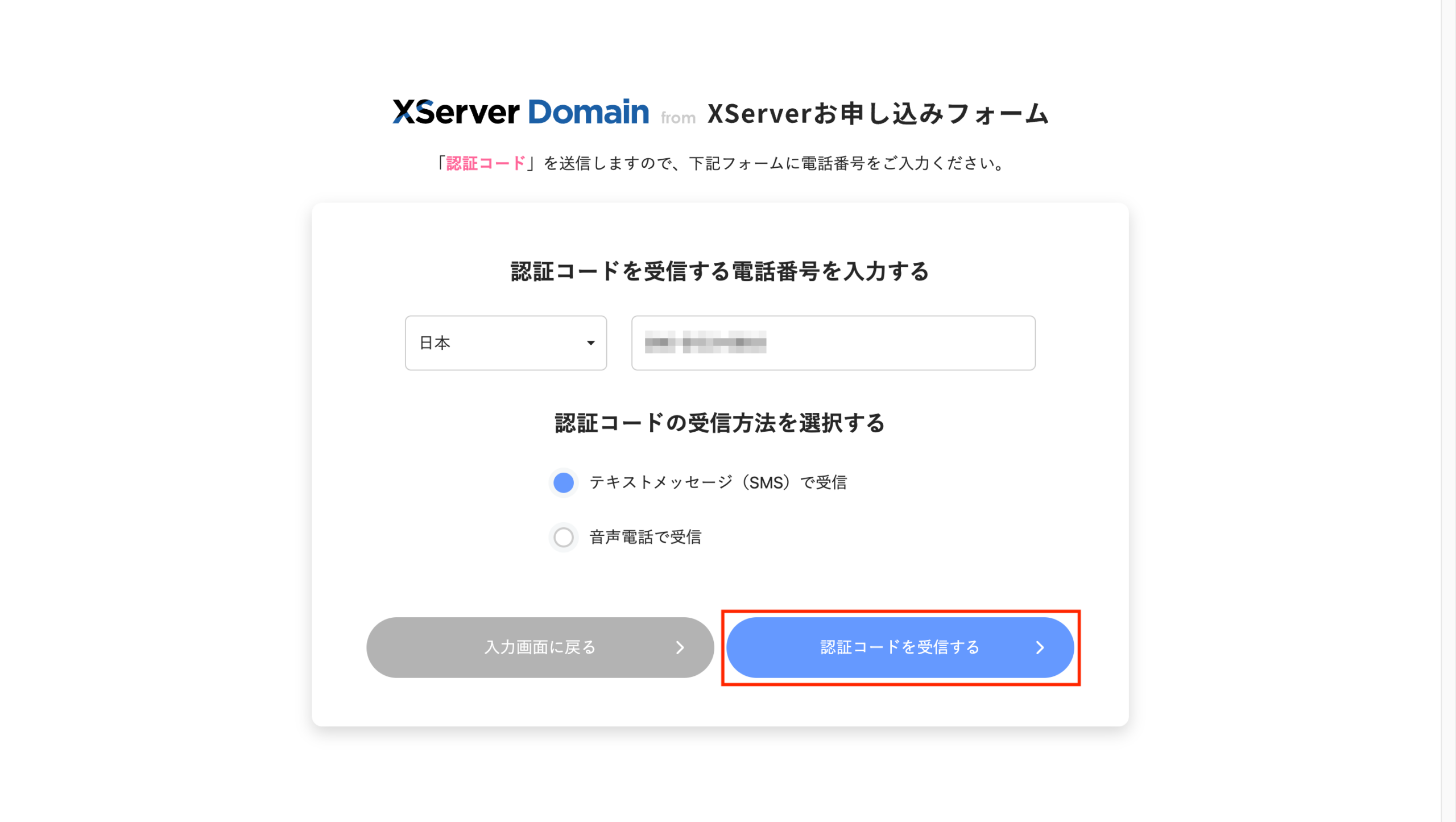Select the 音声電話で受信 radio button
Screen dimensions: 1456x822
[x=563, y=537]
